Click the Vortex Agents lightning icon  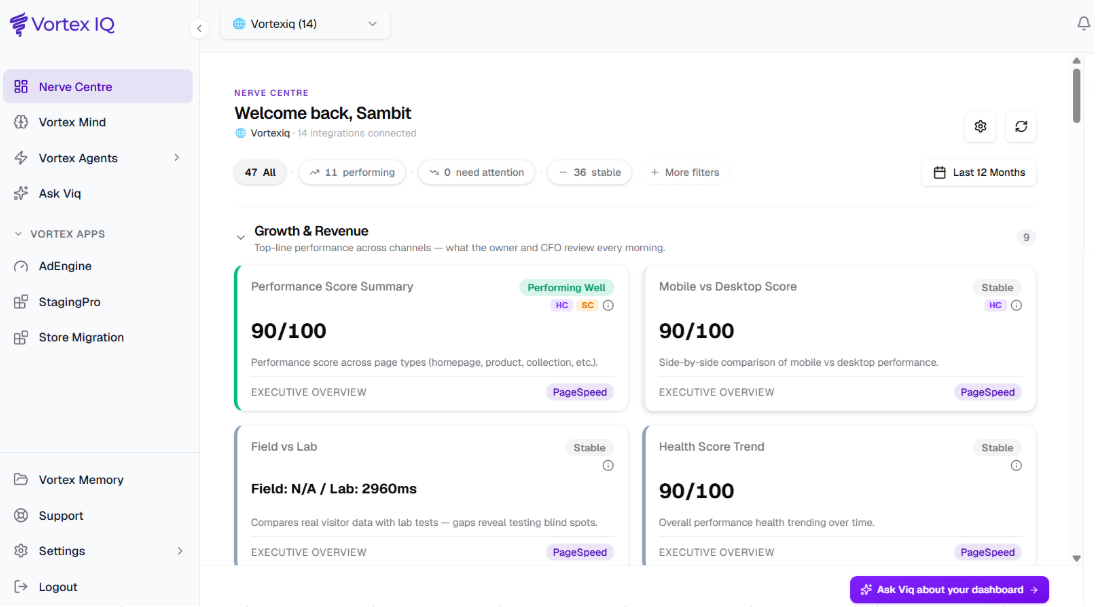pyautogui.click(x=21, y=158)
